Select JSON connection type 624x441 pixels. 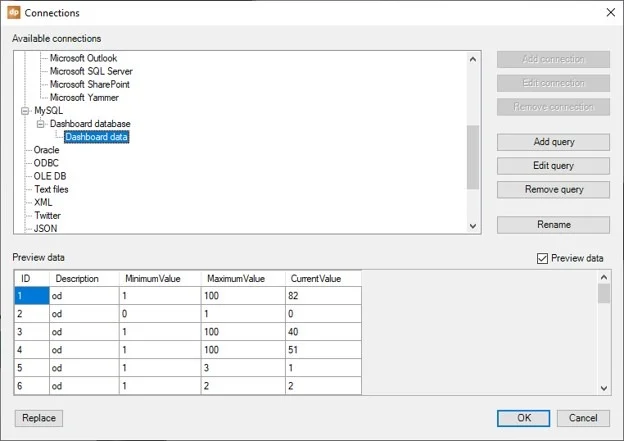45,228
